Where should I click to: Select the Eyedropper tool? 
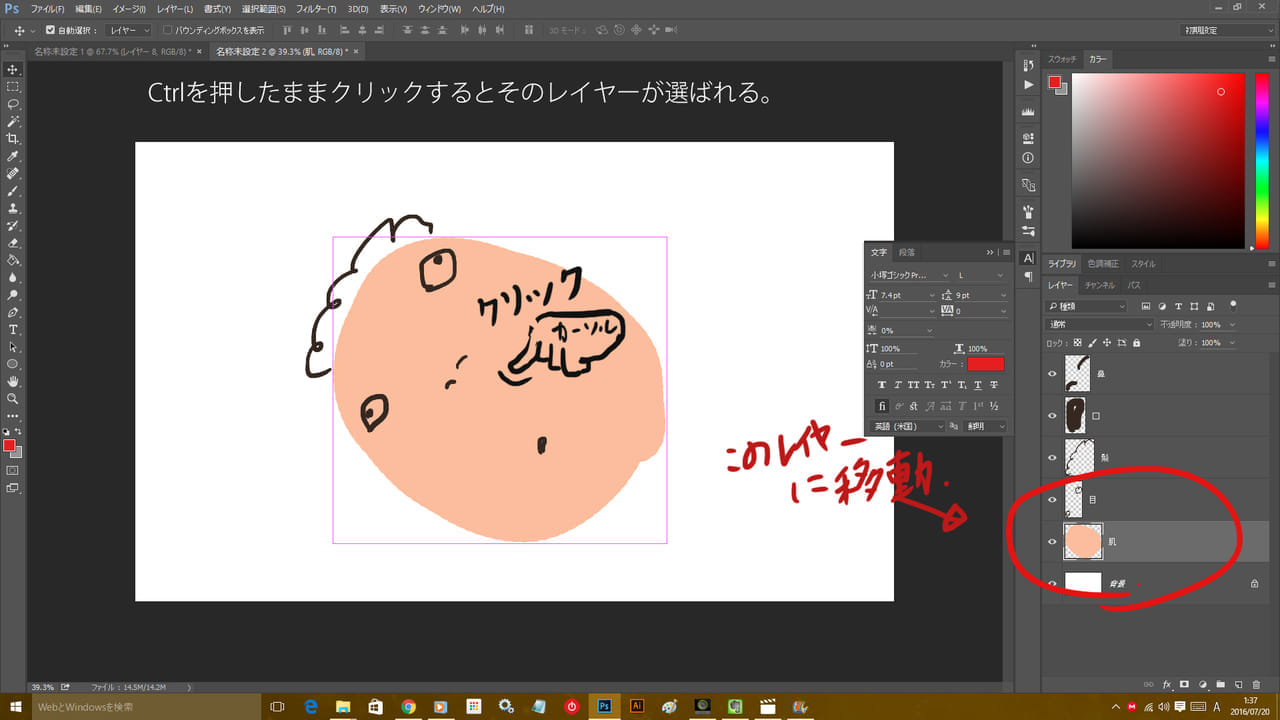point(13,157)
